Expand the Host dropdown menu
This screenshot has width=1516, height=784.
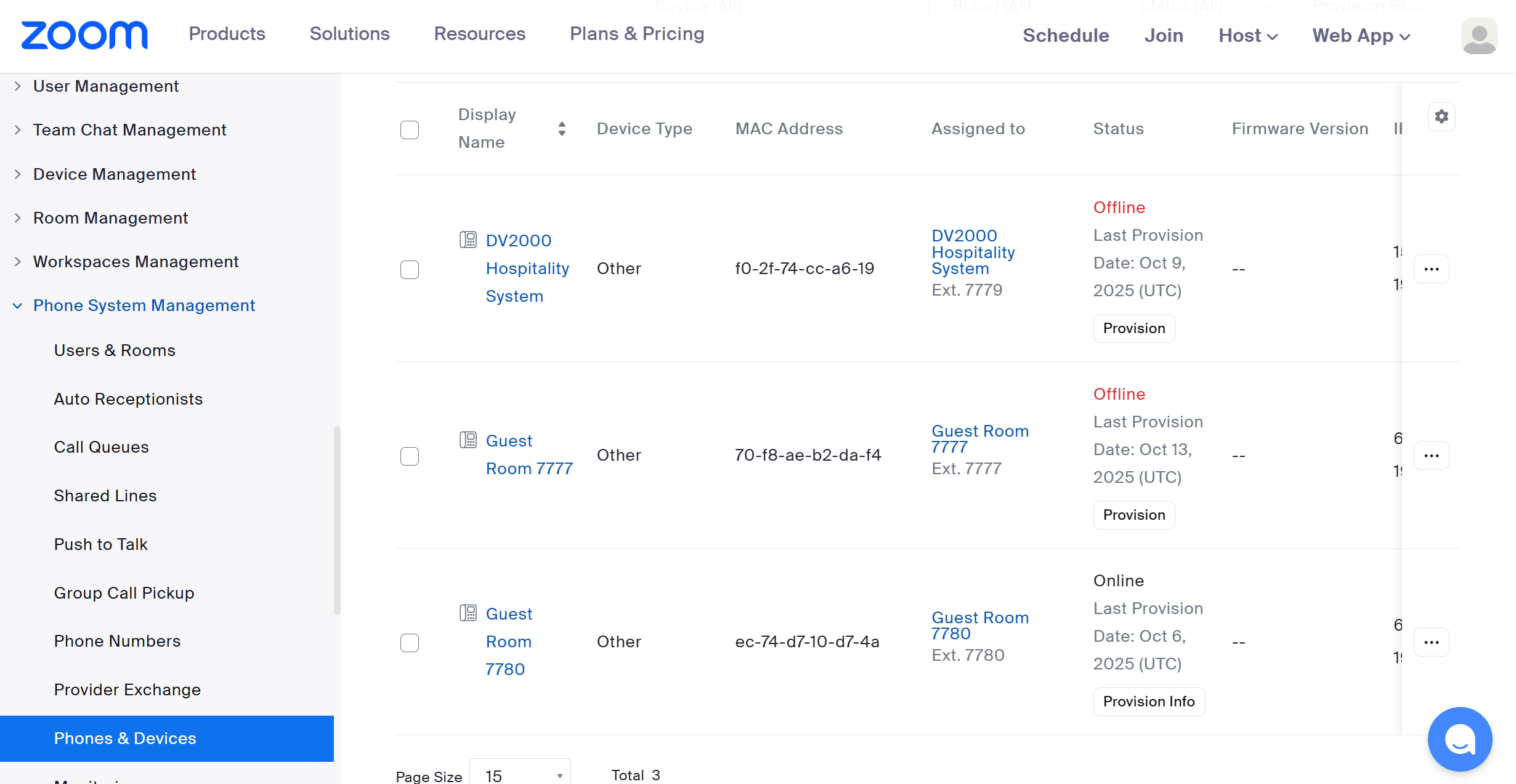1248,36
